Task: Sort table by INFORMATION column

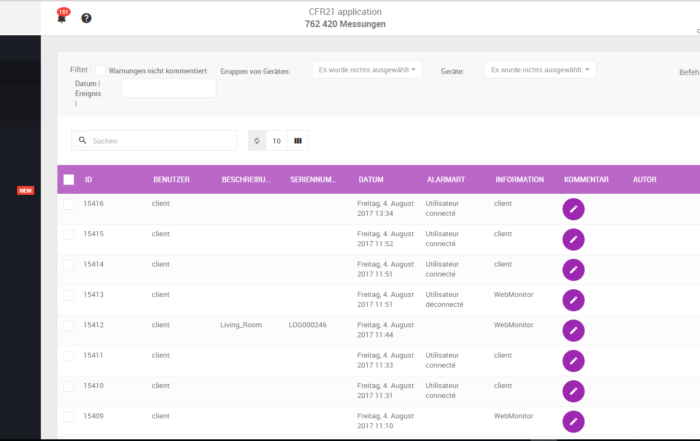Action: click(520, 179)
